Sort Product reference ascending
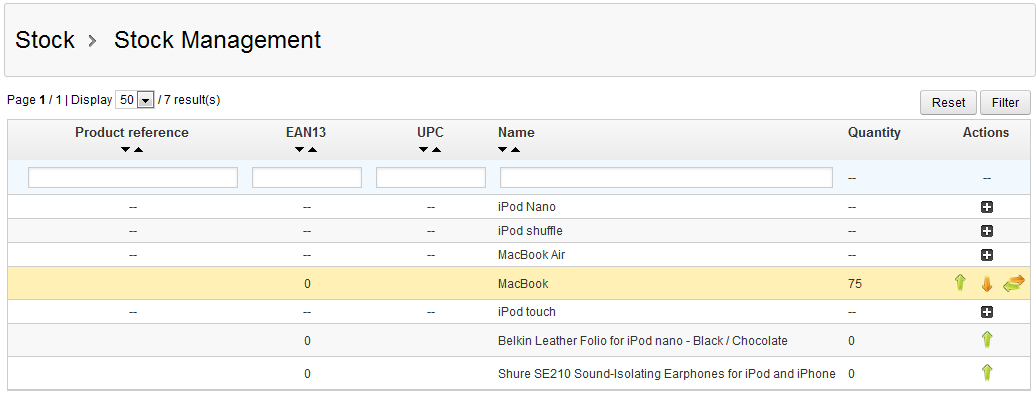This screenshot has width=1036, height=395. (x=138, y=150)
